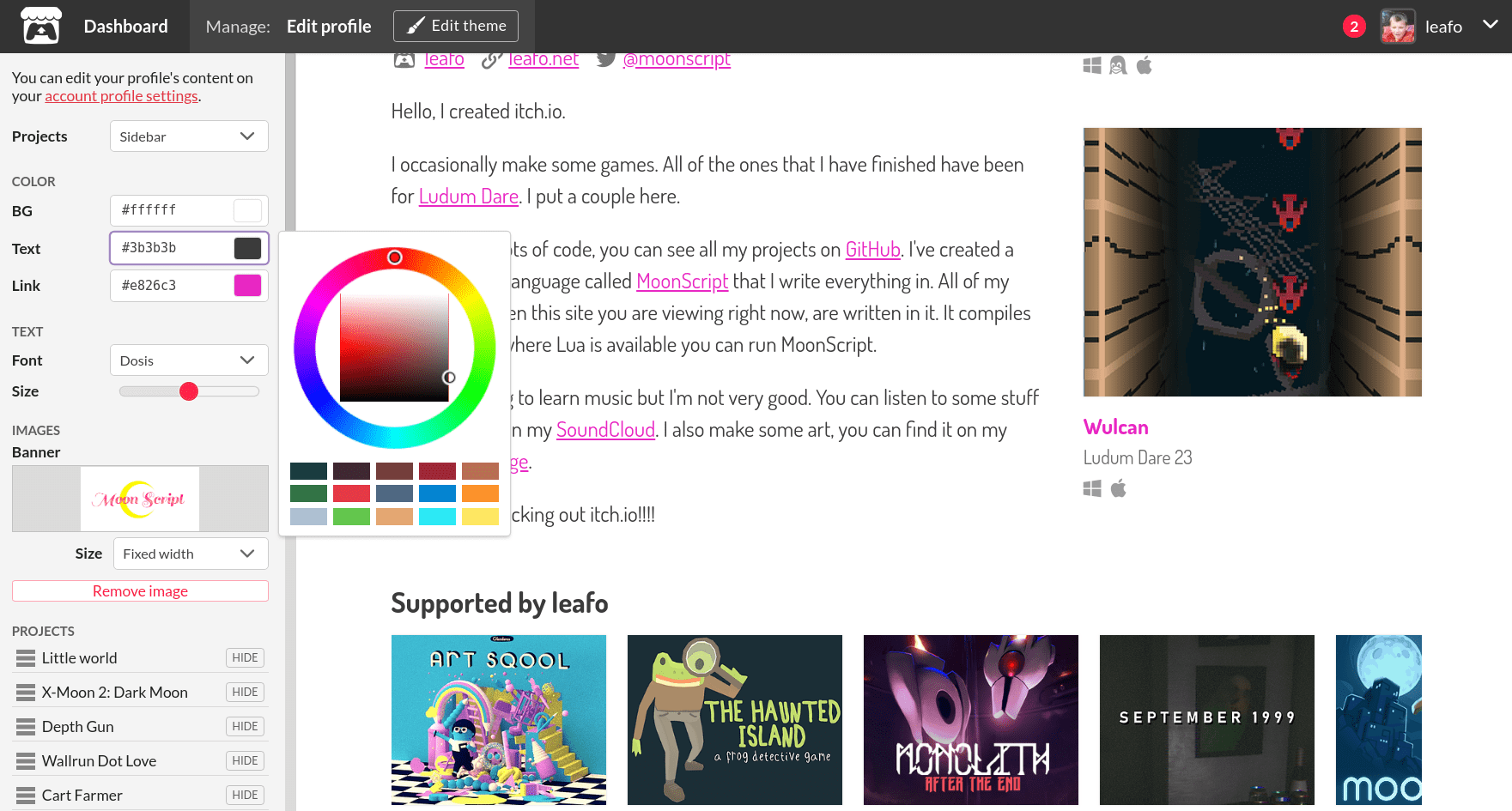Open Edit profile tab

(x=329, y=27)
